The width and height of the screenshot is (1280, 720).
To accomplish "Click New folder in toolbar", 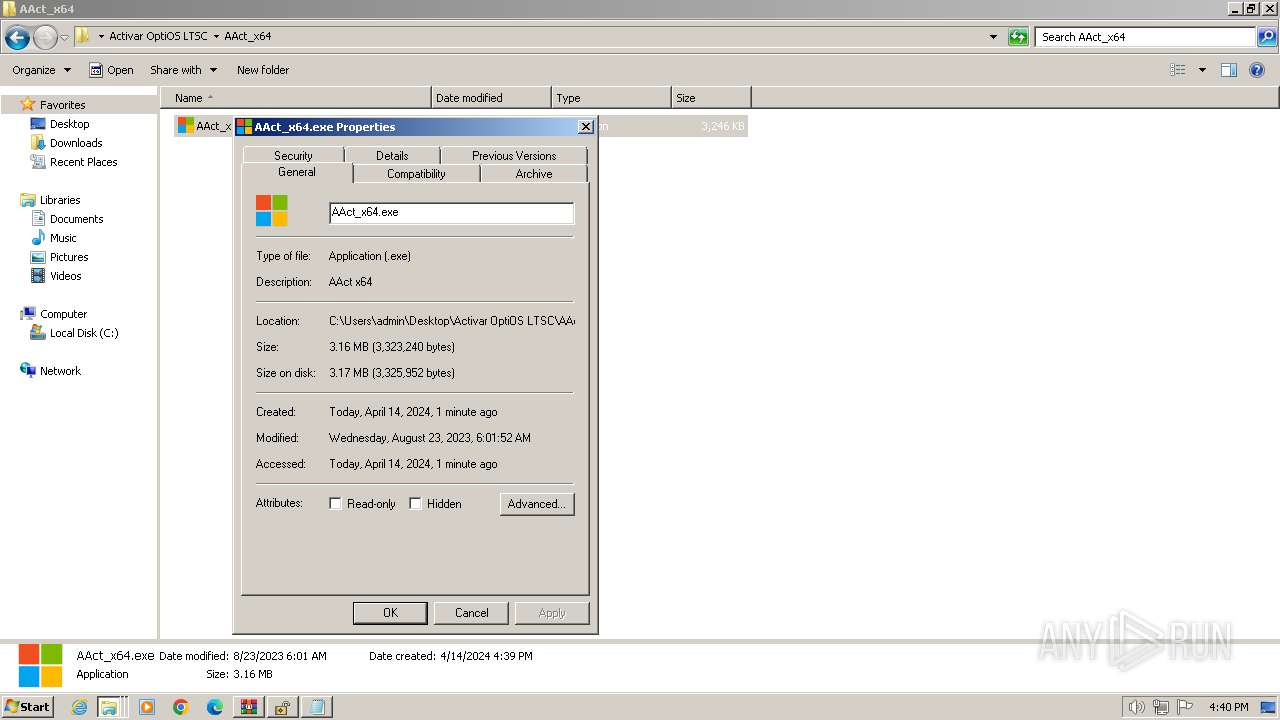I will coord(263,70).
